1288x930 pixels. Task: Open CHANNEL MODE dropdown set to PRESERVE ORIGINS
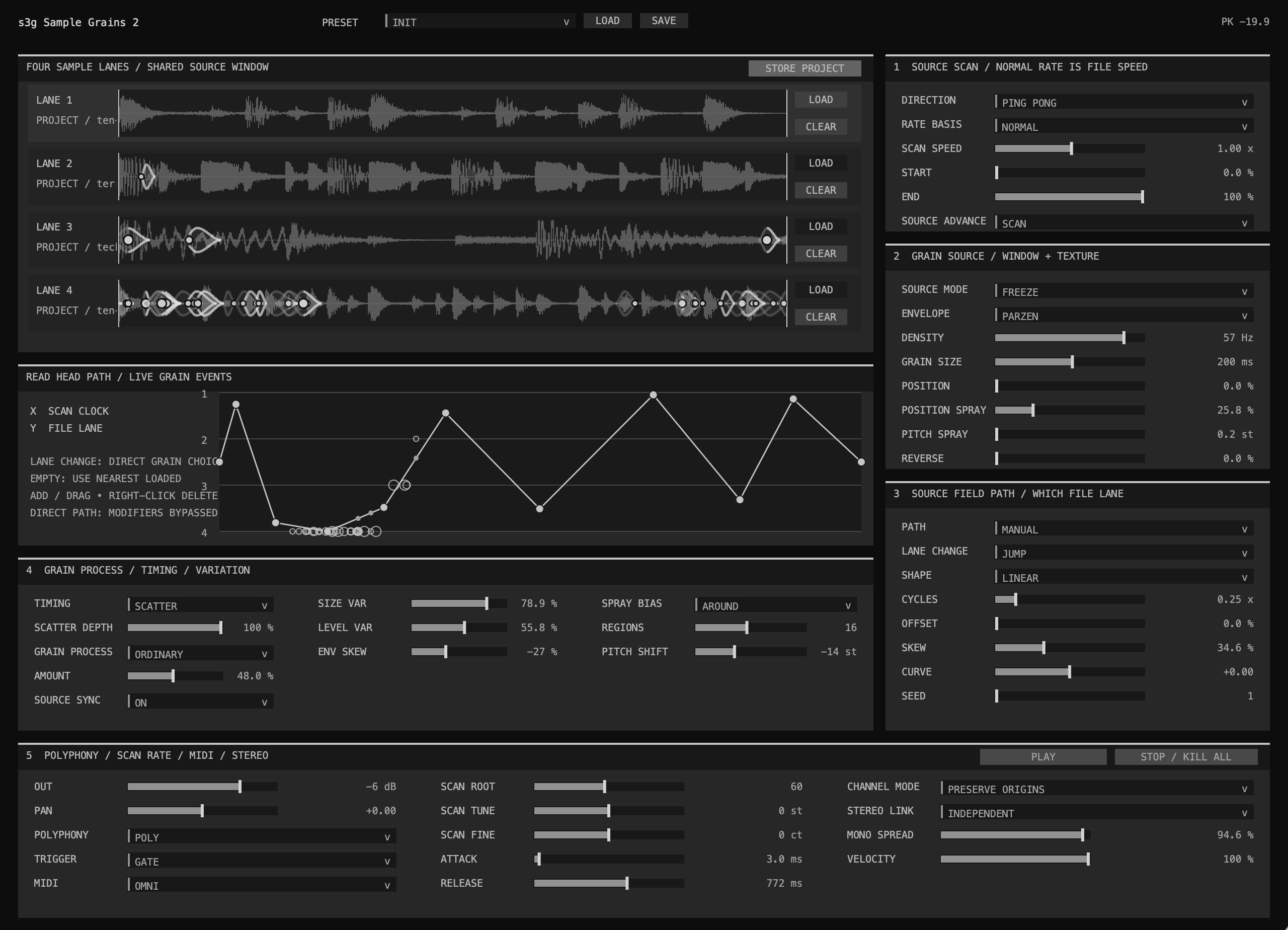tap(1097, 788)
